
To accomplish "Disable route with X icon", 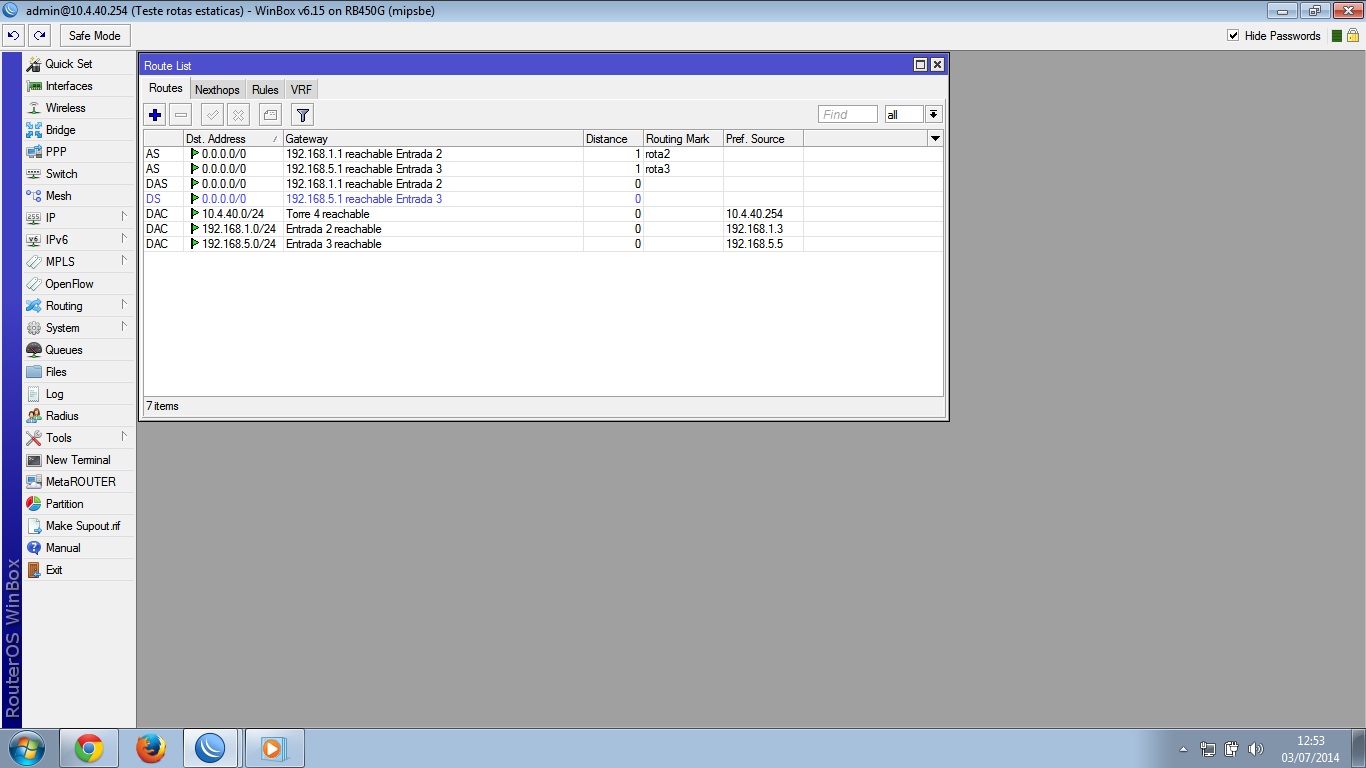I will coord(238,115).
